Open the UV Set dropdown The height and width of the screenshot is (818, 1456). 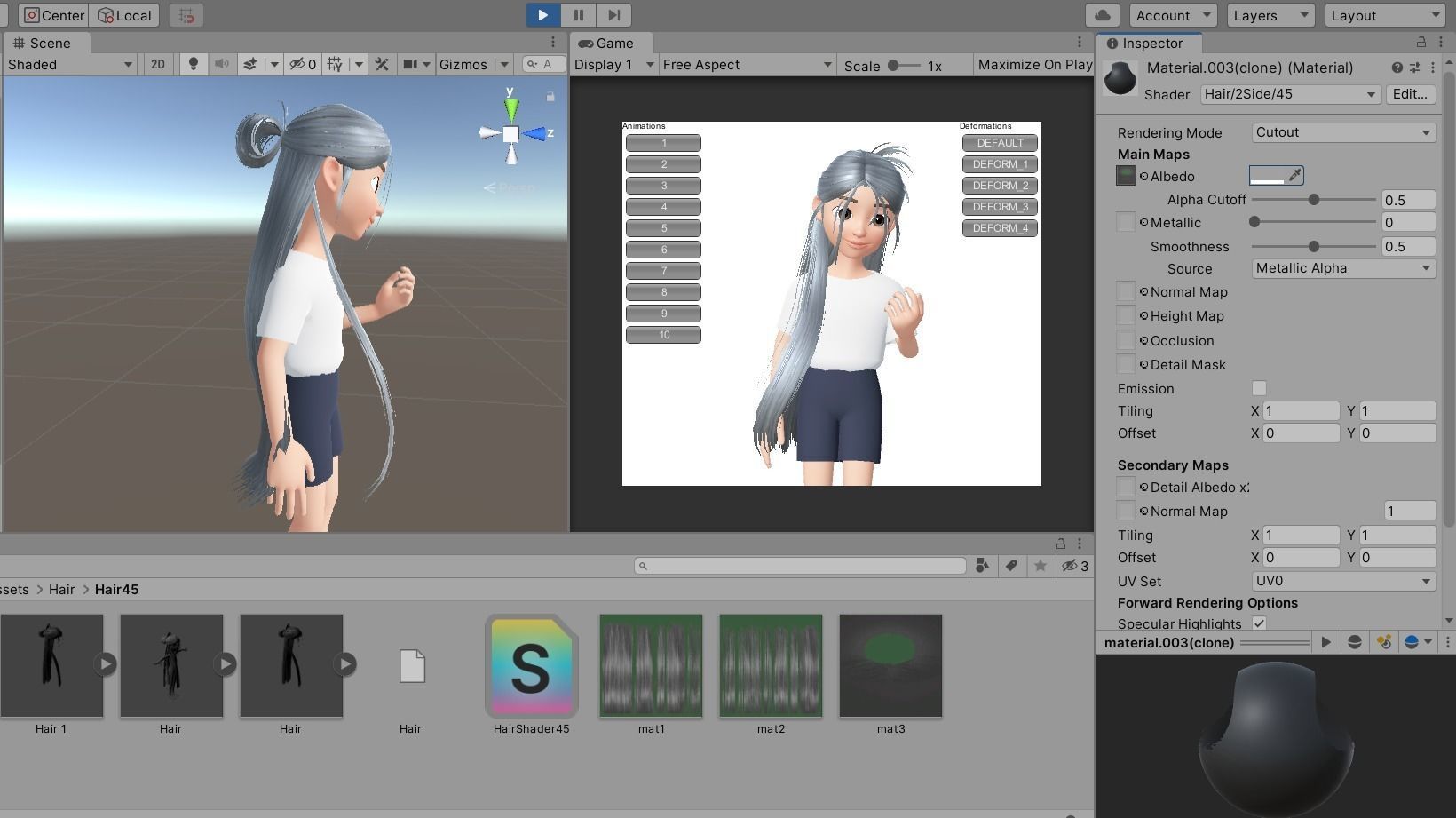click(x=1342, y=581)
